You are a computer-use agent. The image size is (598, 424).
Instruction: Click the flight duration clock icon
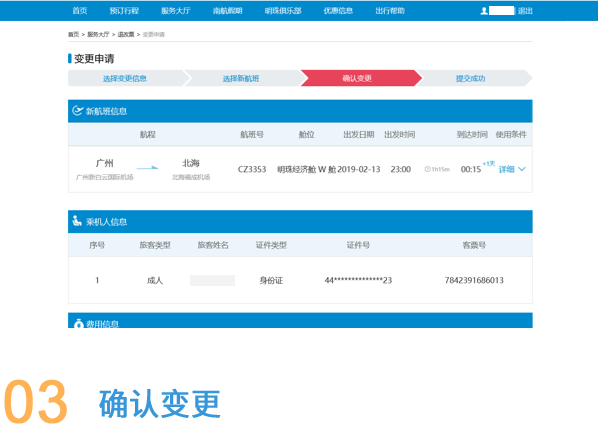(x=427, y=169)
